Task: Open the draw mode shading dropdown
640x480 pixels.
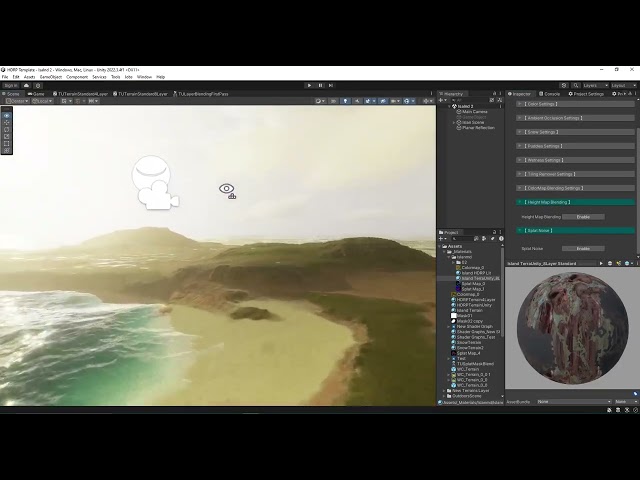Action: pos(320,101)
